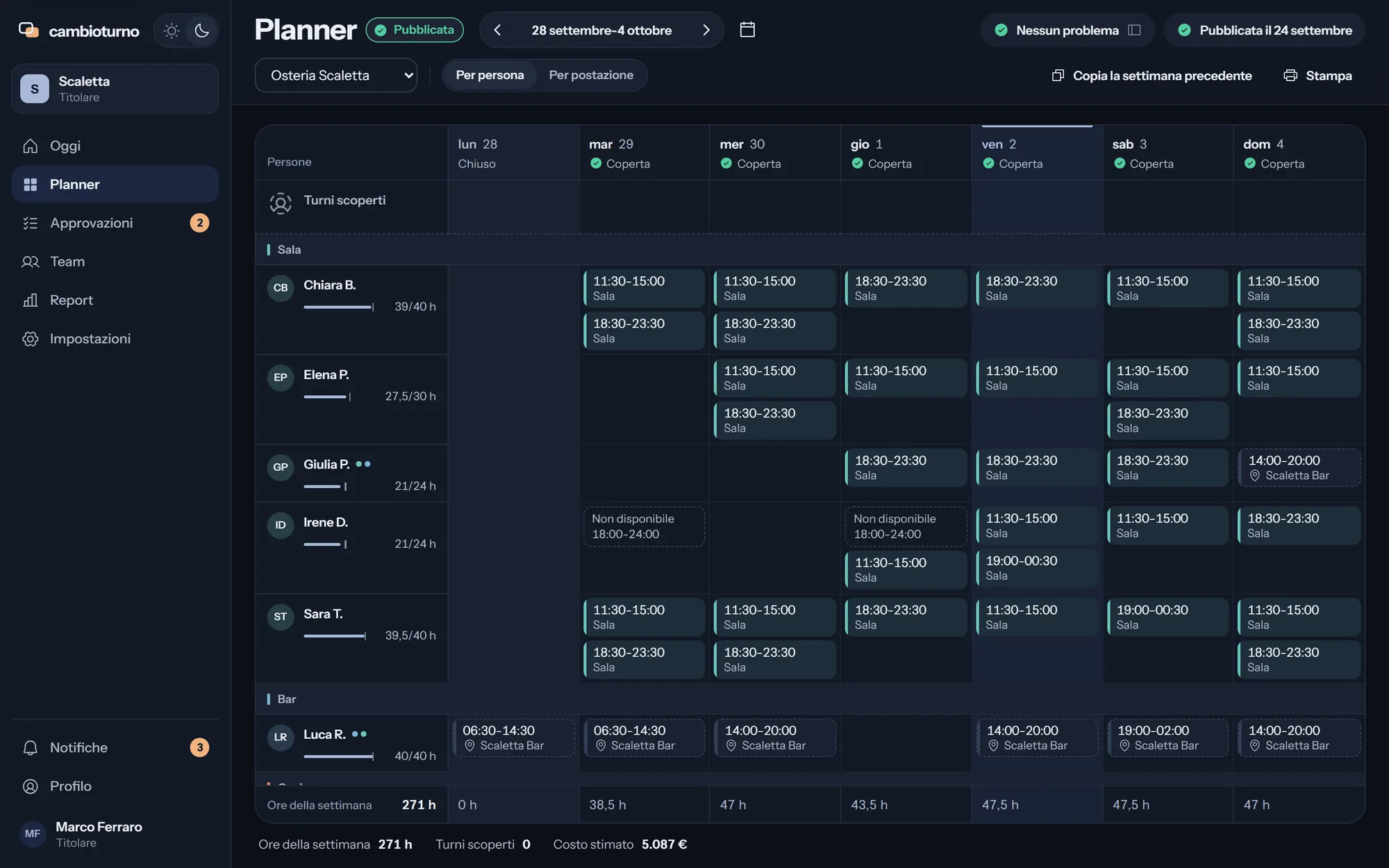Open Impostazioni settings
The width and height of the screenshot is (1389, 868).
[115, 339]
